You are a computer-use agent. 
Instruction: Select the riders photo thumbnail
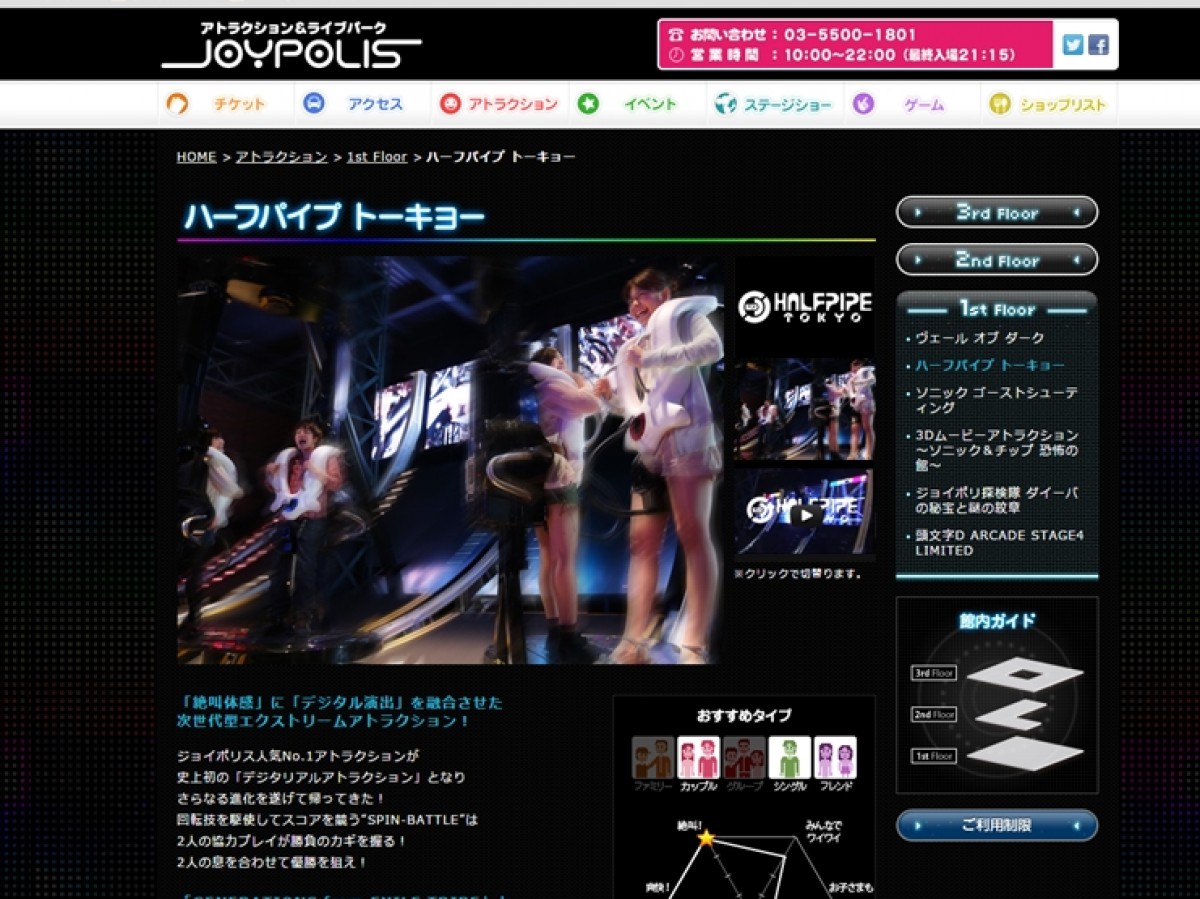click(804, 409)
